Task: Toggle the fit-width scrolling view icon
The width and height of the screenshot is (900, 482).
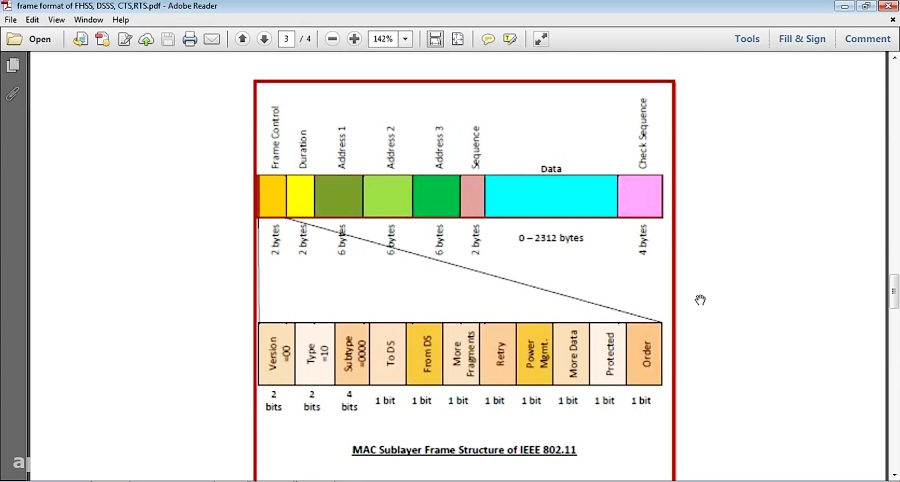Action: tap(436, 39)
